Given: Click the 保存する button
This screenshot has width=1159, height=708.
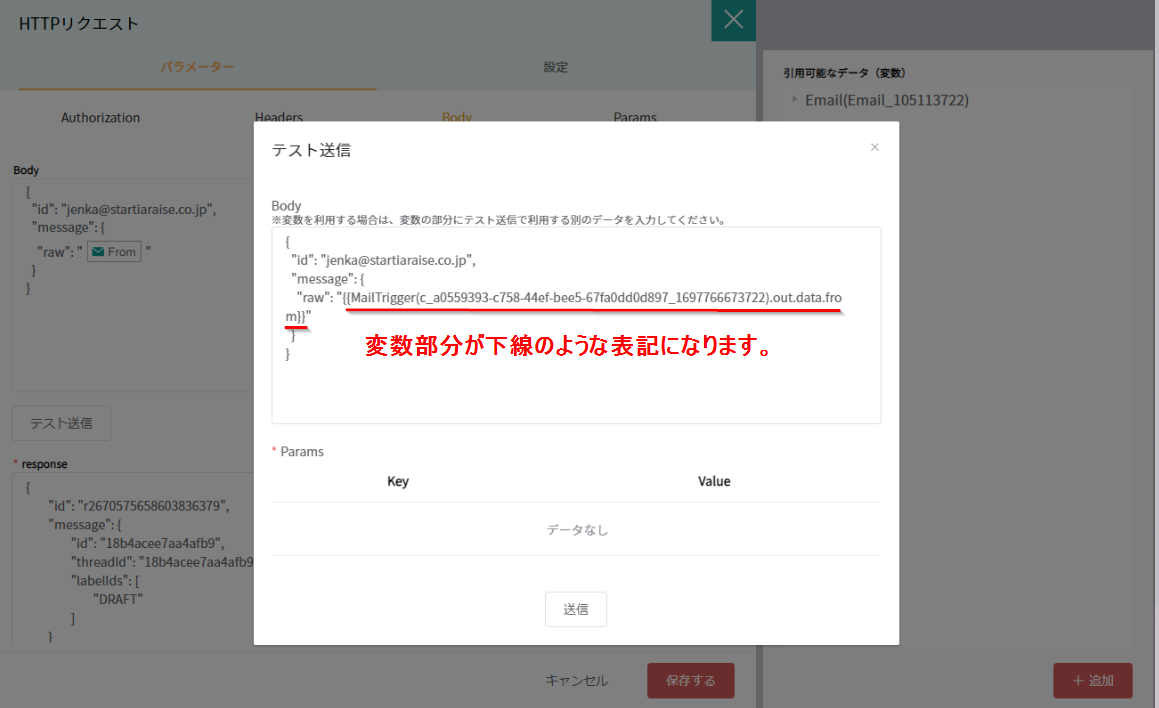Looking at the screenshot, I should 690,681.
